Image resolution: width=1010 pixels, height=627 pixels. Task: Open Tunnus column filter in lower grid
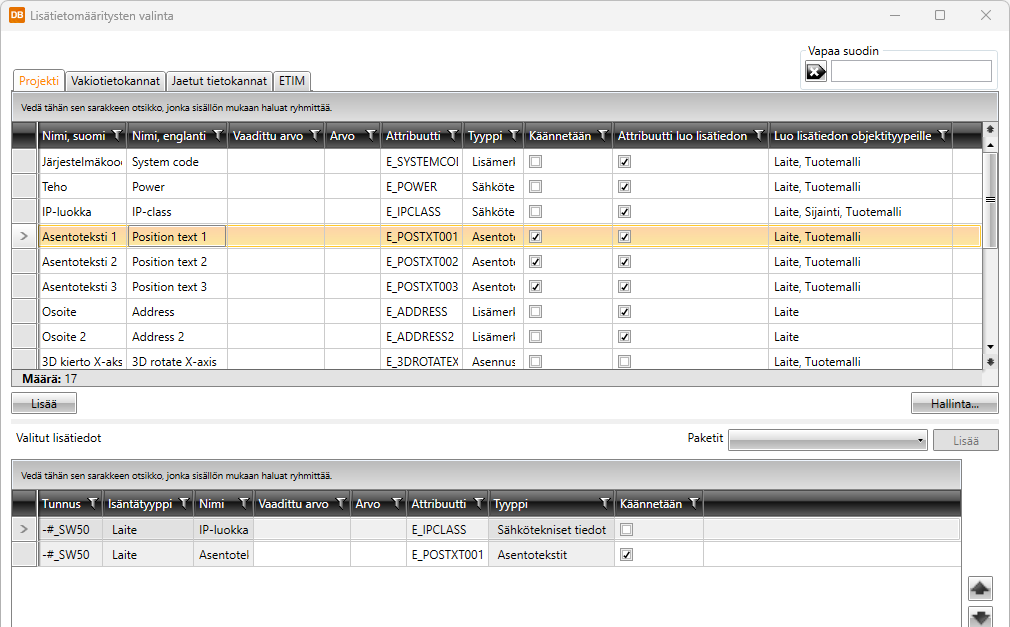[x=92, y=504]
